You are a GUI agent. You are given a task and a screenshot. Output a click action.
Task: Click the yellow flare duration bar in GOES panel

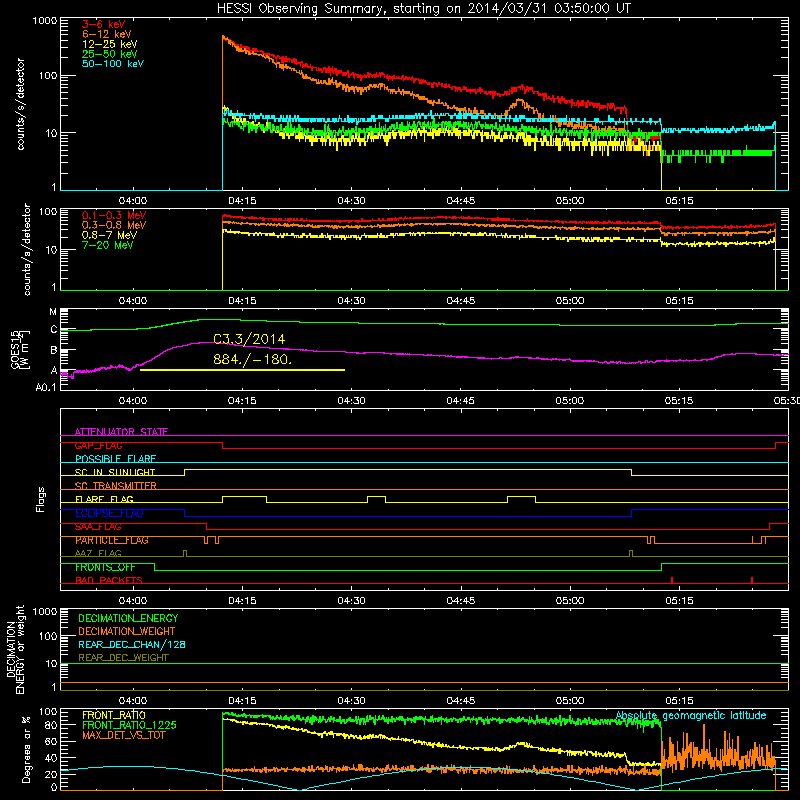(242, 370)
